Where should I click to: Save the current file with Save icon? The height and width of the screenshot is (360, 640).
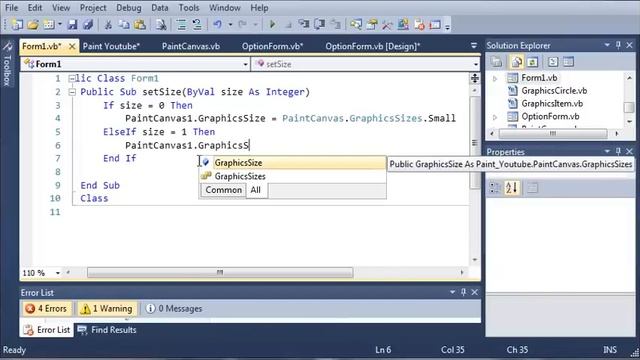click(73, 24)
